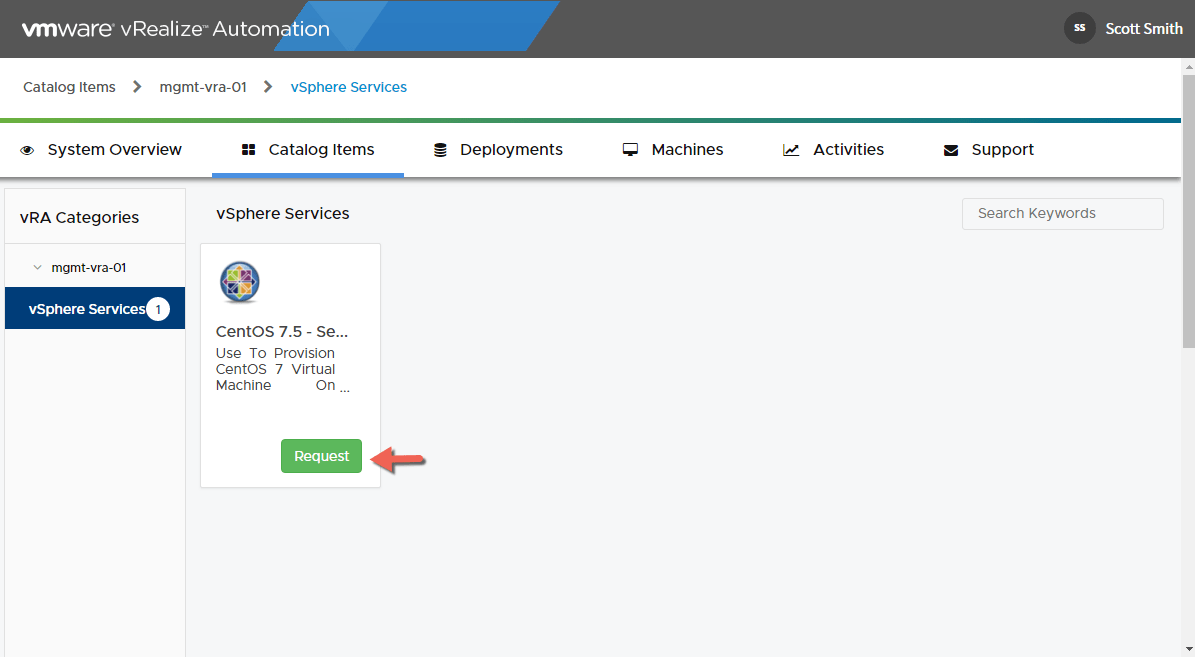
Task: Navigate to mgmt-vra-01 breadcrumb
Action: [203, 87]
